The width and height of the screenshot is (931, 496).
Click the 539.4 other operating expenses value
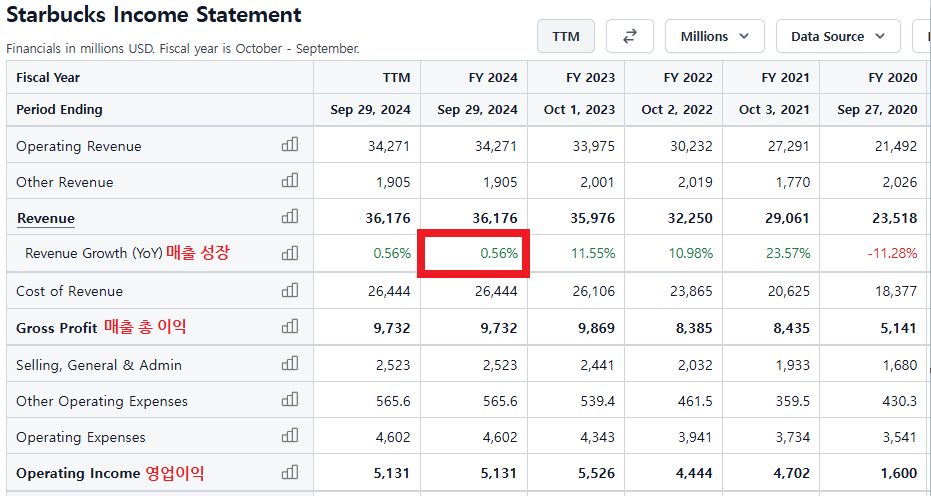pyautogui.click(x=598, y=402)
